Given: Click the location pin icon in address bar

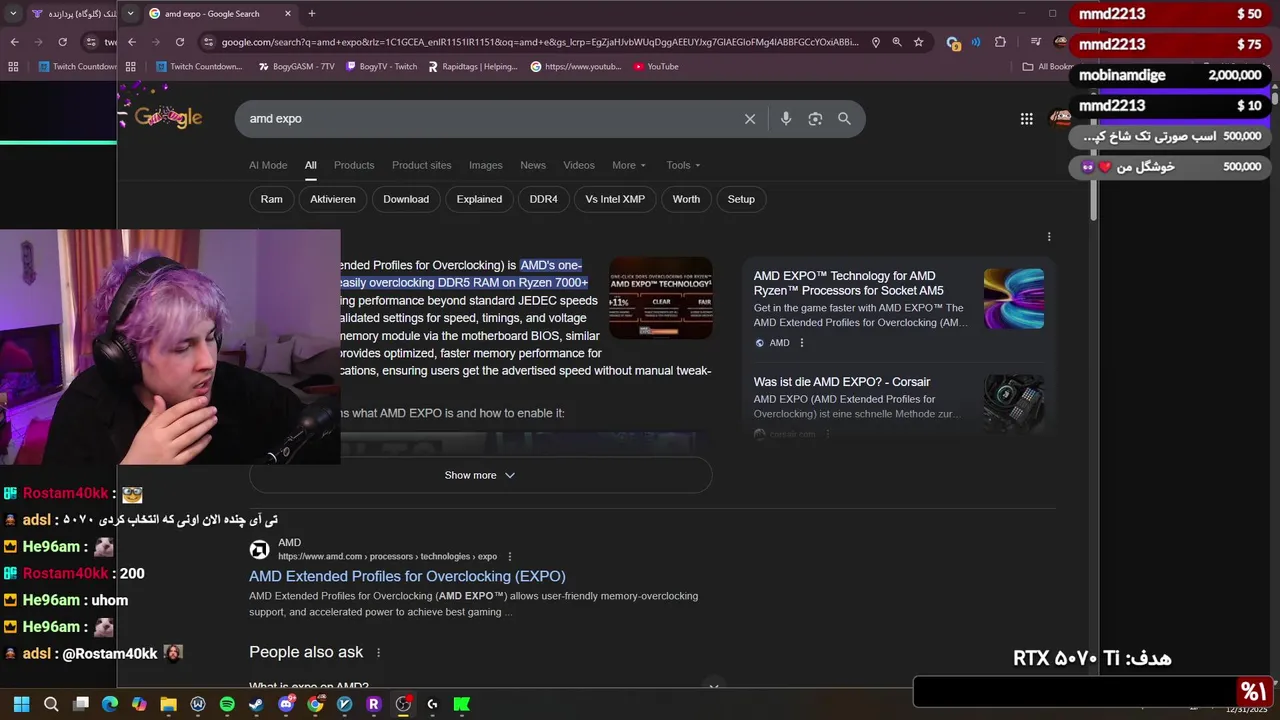Looking at the screenshot, I should click(x=876, y=42).
